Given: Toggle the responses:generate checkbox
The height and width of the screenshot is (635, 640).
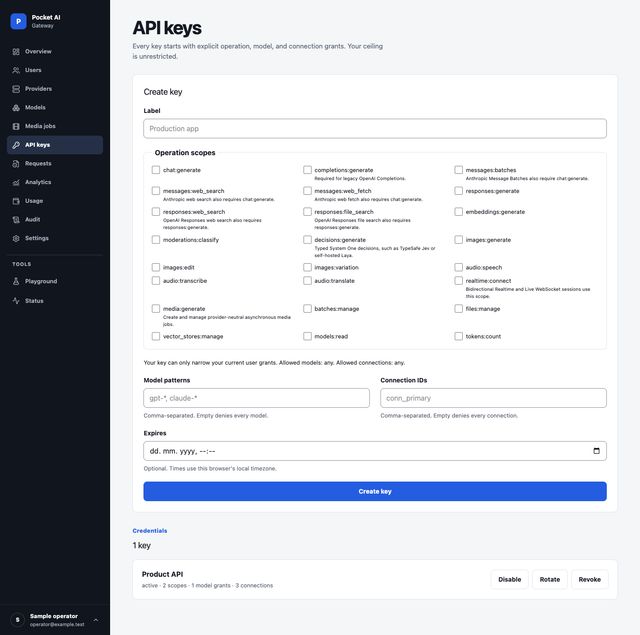Looking at the screenshot, I should [459, 191].
